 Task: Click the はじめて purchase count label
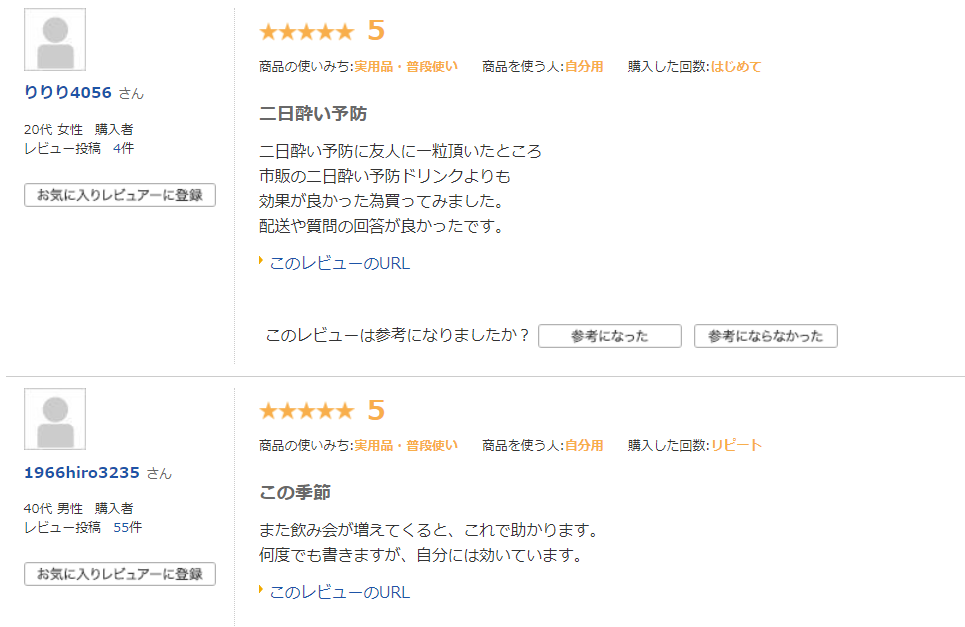pyautogui.click(x=736, y=67)
